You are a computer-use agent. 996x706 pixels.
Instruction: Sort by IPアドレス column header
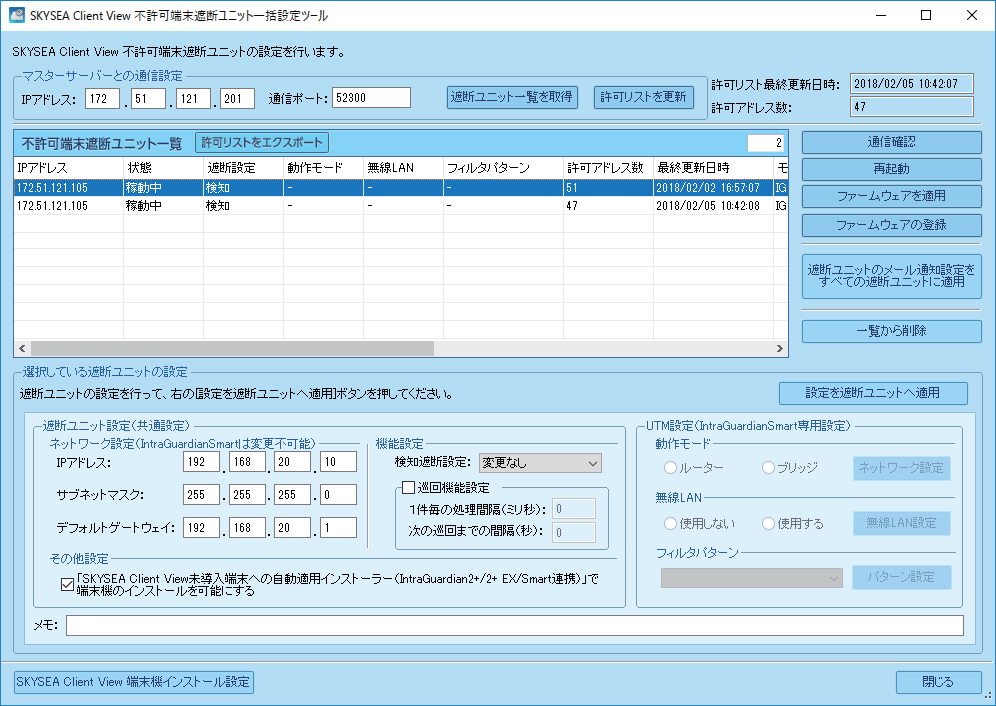pos(69,168)
